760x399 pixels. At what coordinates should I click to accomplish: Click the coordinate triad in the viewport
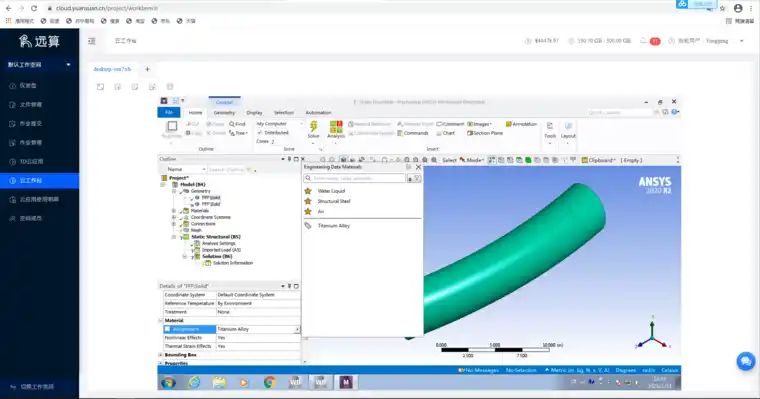pyautogui.click(x=652, y=333)
